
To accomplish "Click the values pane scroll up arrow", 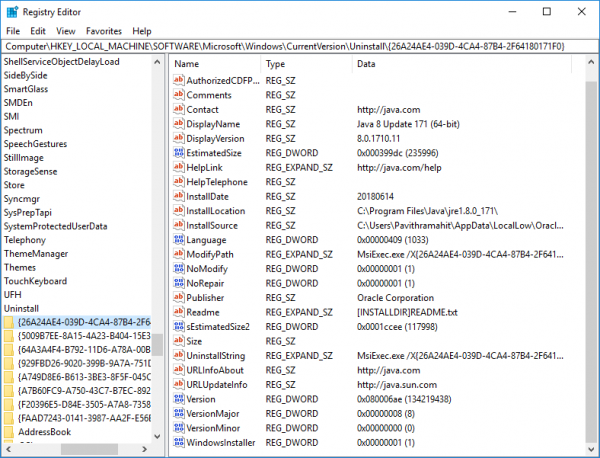I will tap(591, 62).
